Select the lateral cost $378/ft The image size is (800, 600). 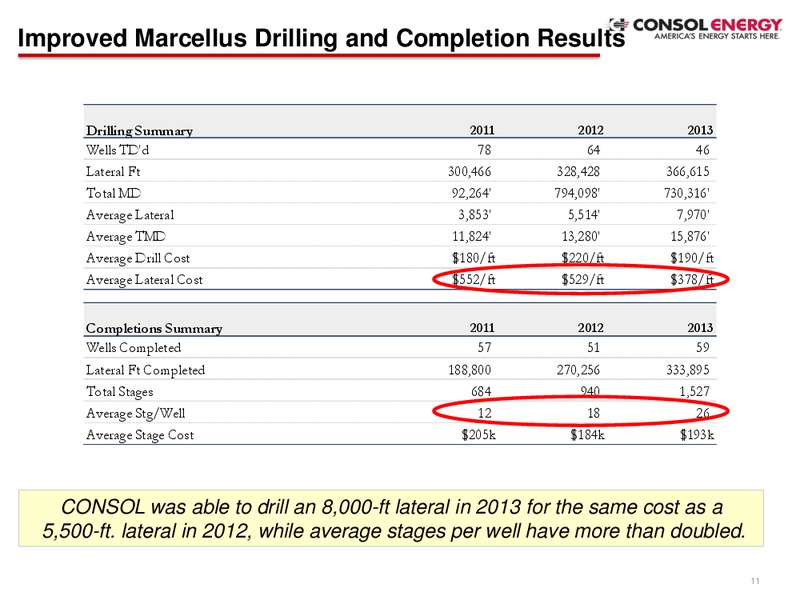(x=692, y=280)
